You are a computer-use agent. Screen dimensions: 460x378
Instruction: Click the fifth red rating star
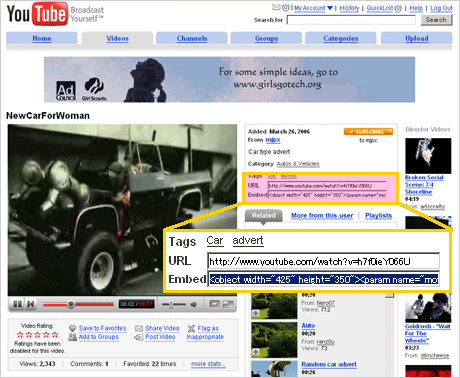55,335
